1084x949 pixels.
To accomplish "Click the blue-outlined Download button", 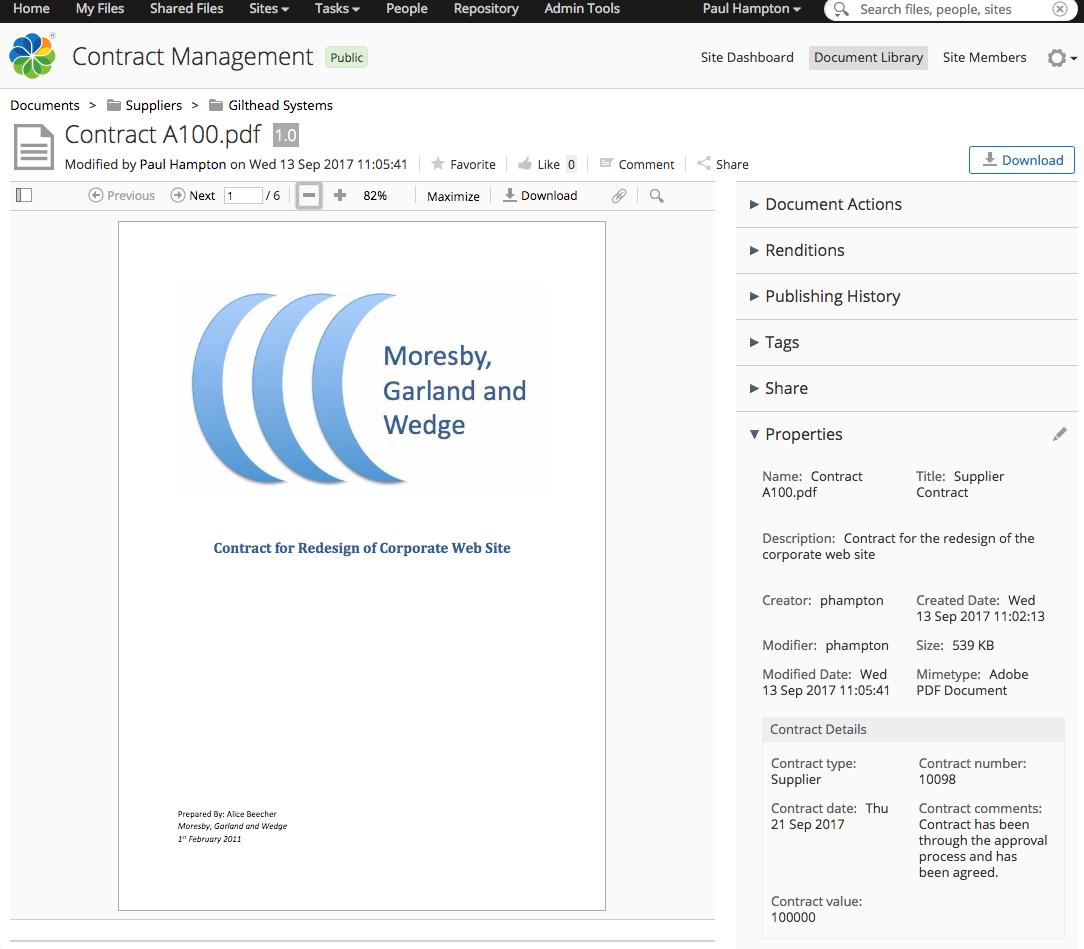I will (x=1021, y=160).
